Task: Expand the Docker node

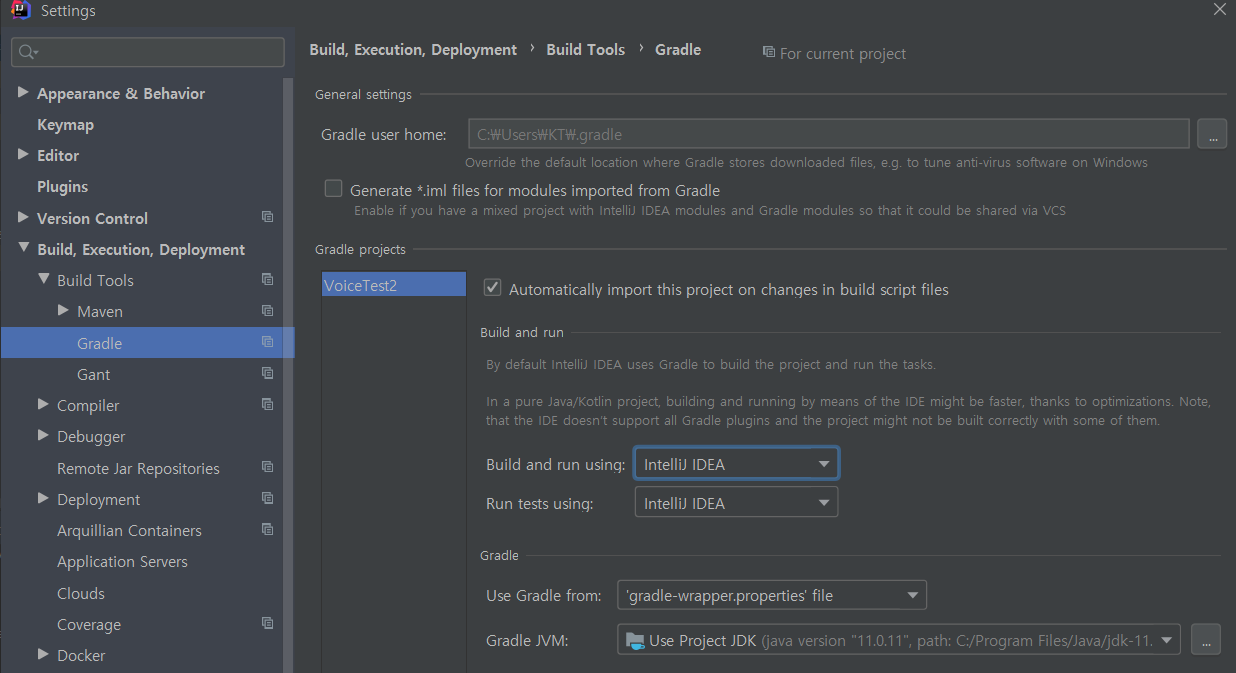Action: pos(43,654)
